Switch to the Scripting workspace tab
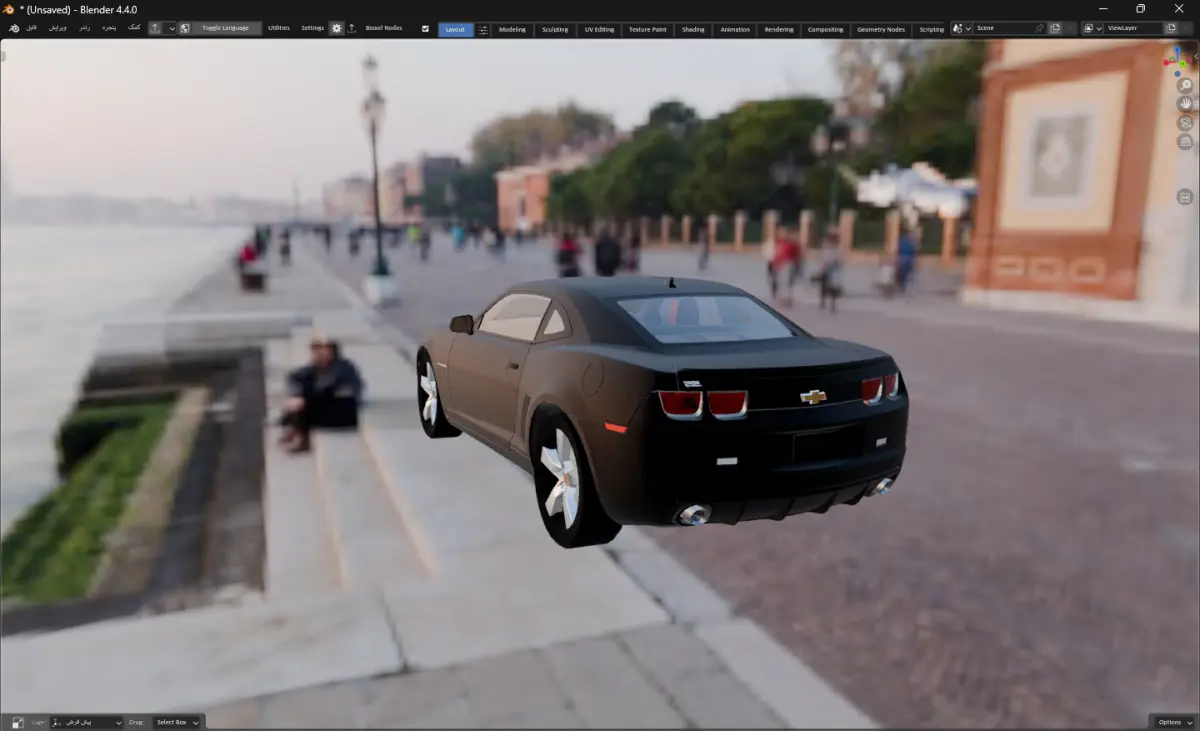 click(x=931, y=30)
